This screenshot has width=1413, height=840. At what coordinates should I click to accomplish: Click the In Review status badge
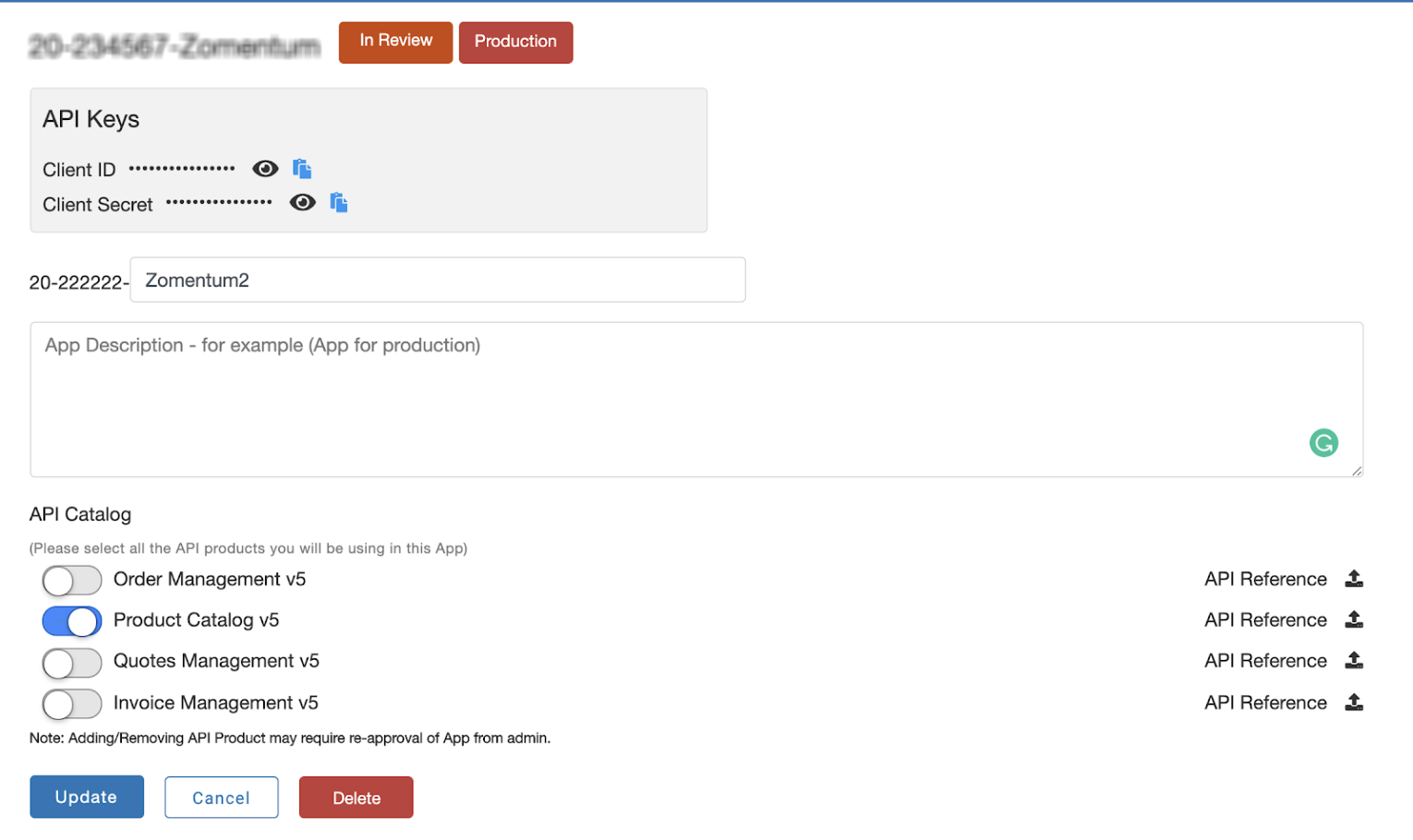[x=395, y=42]
